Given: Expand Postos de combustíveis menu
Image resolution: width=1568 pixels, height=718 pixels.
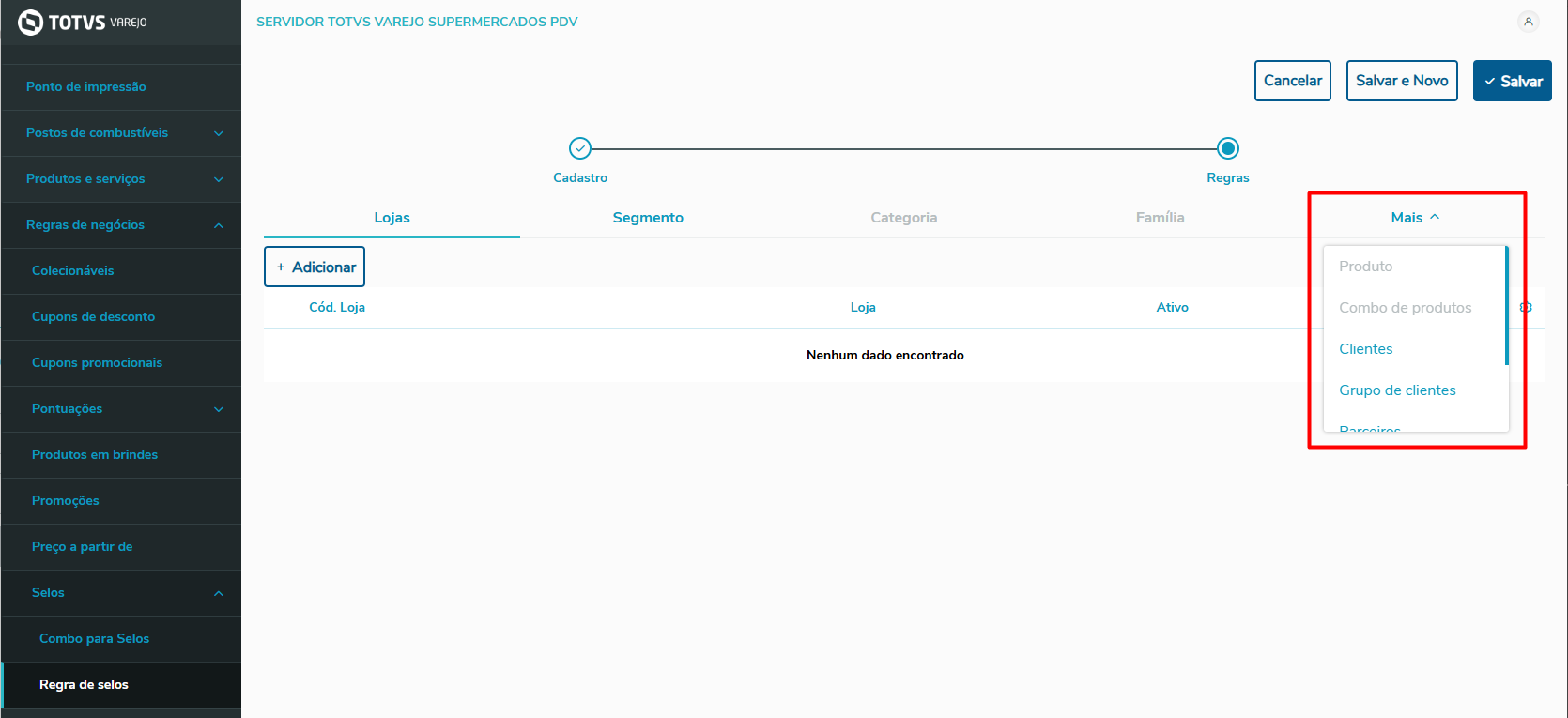Looking at the screenshot, I should pyautogui.click(x=121, y=132).
